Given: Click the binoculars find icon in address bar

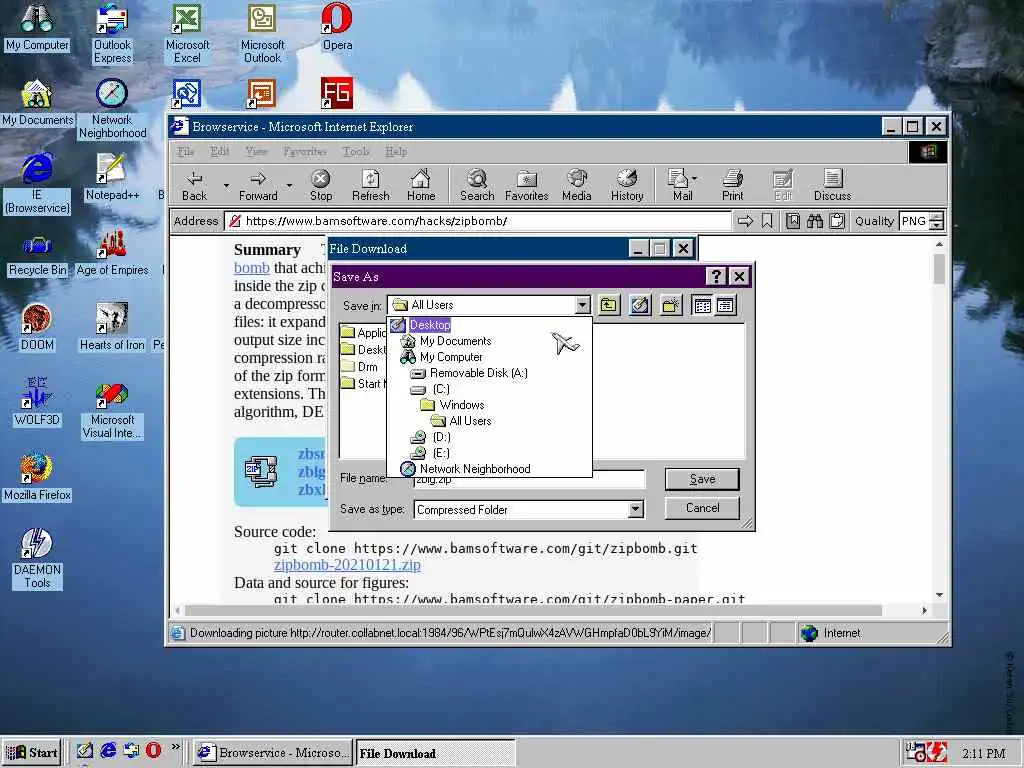Looking at the screenshot, I should click(814, 221).
